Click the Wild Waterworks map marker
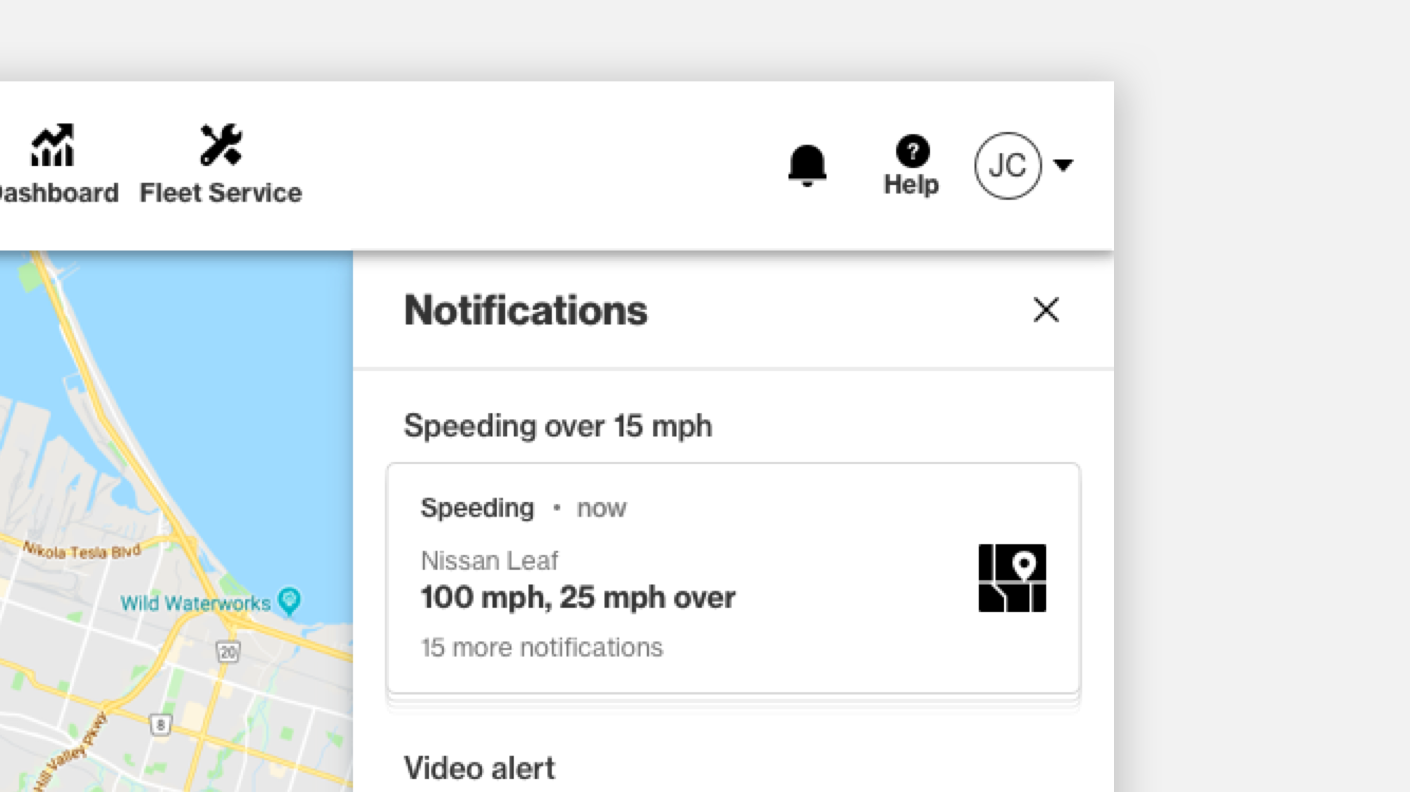The image size is (1410, 792). tap(290, 601)
